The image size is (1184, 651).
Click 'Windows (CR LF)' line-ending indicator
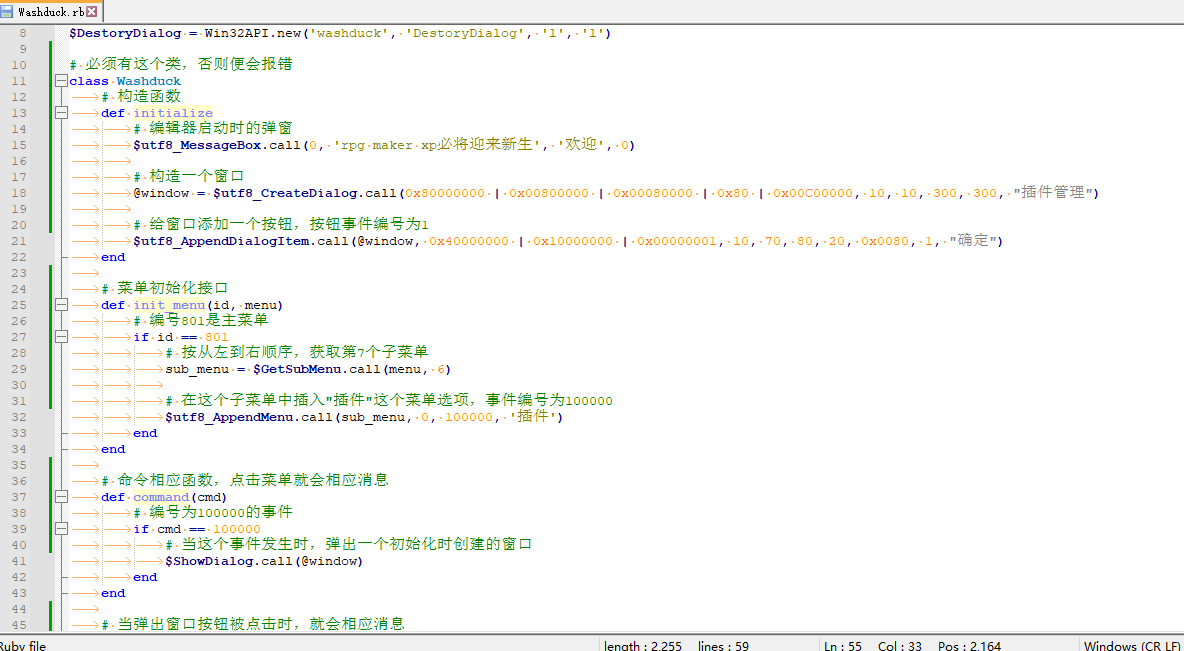click(1132, 645)
